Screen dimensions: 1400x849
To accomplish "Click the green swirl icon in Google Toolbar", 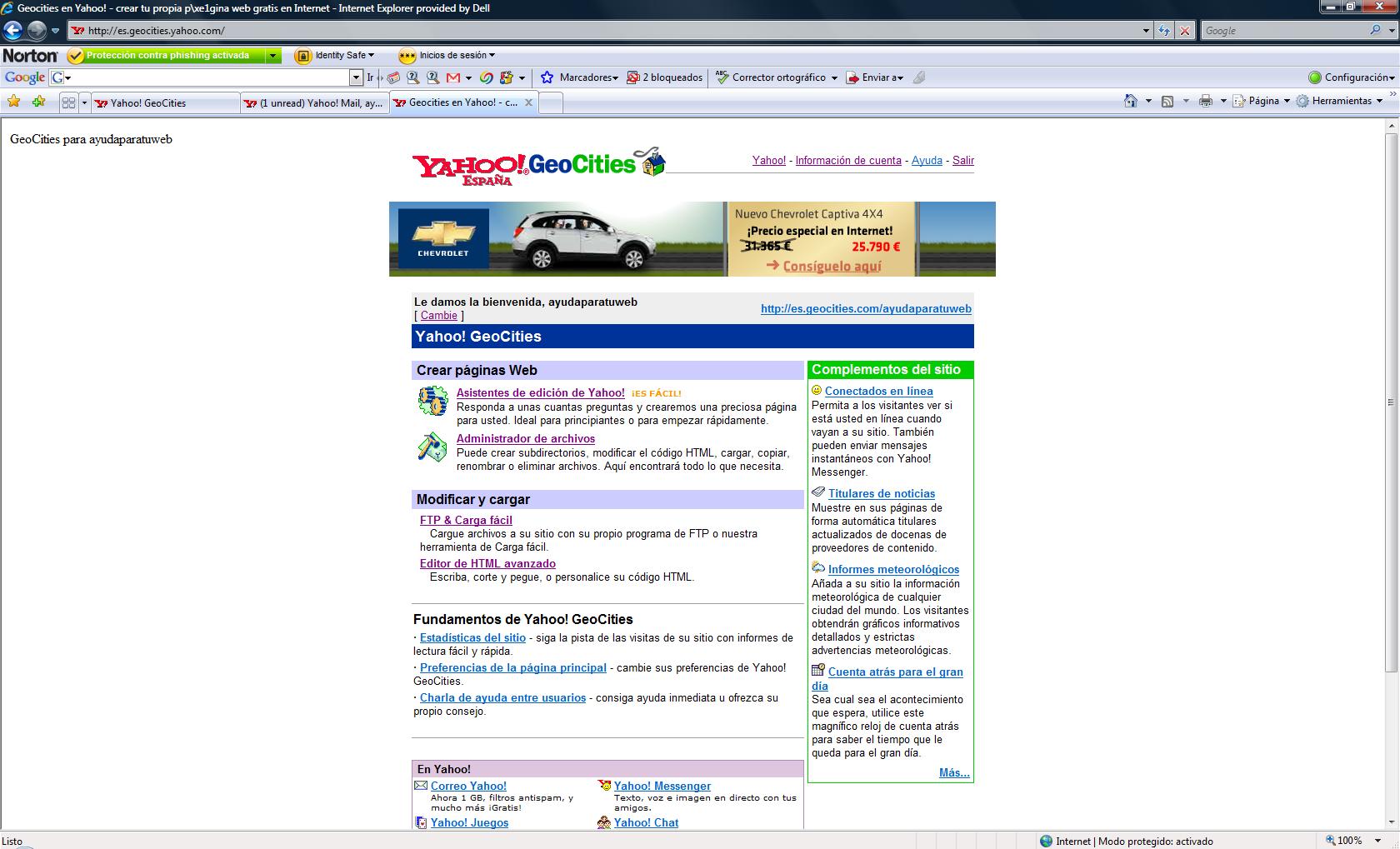I will (486, 77).
